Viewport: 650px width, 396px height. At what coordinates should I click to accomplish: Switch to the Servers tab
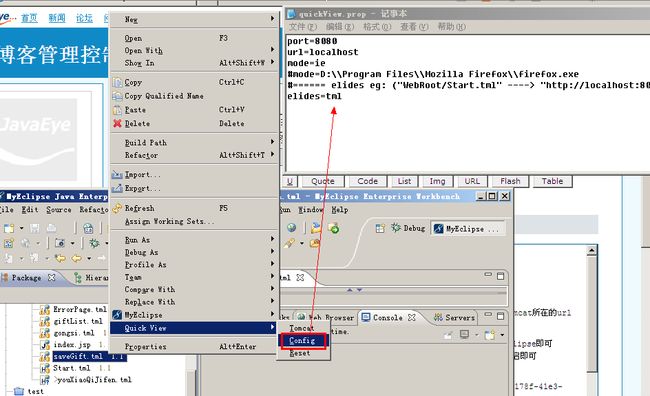454,318
